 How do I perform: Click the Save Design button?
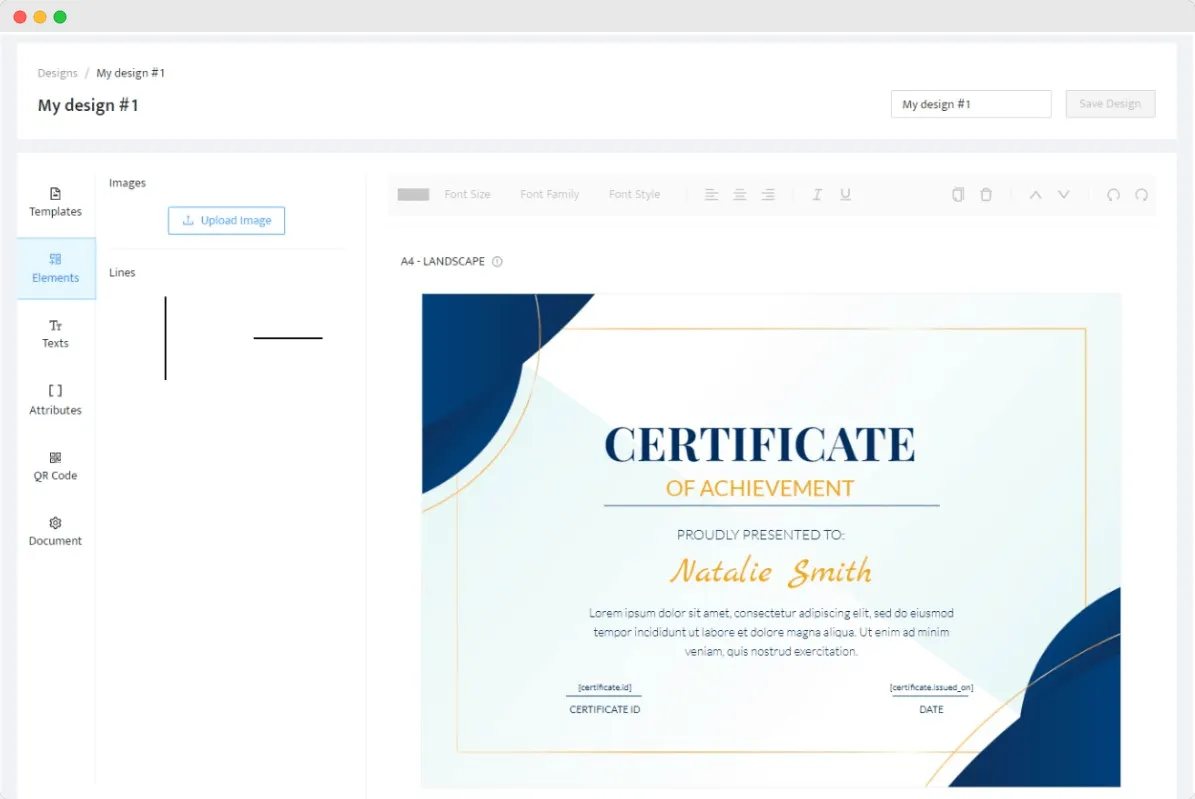pos(1110,103)
